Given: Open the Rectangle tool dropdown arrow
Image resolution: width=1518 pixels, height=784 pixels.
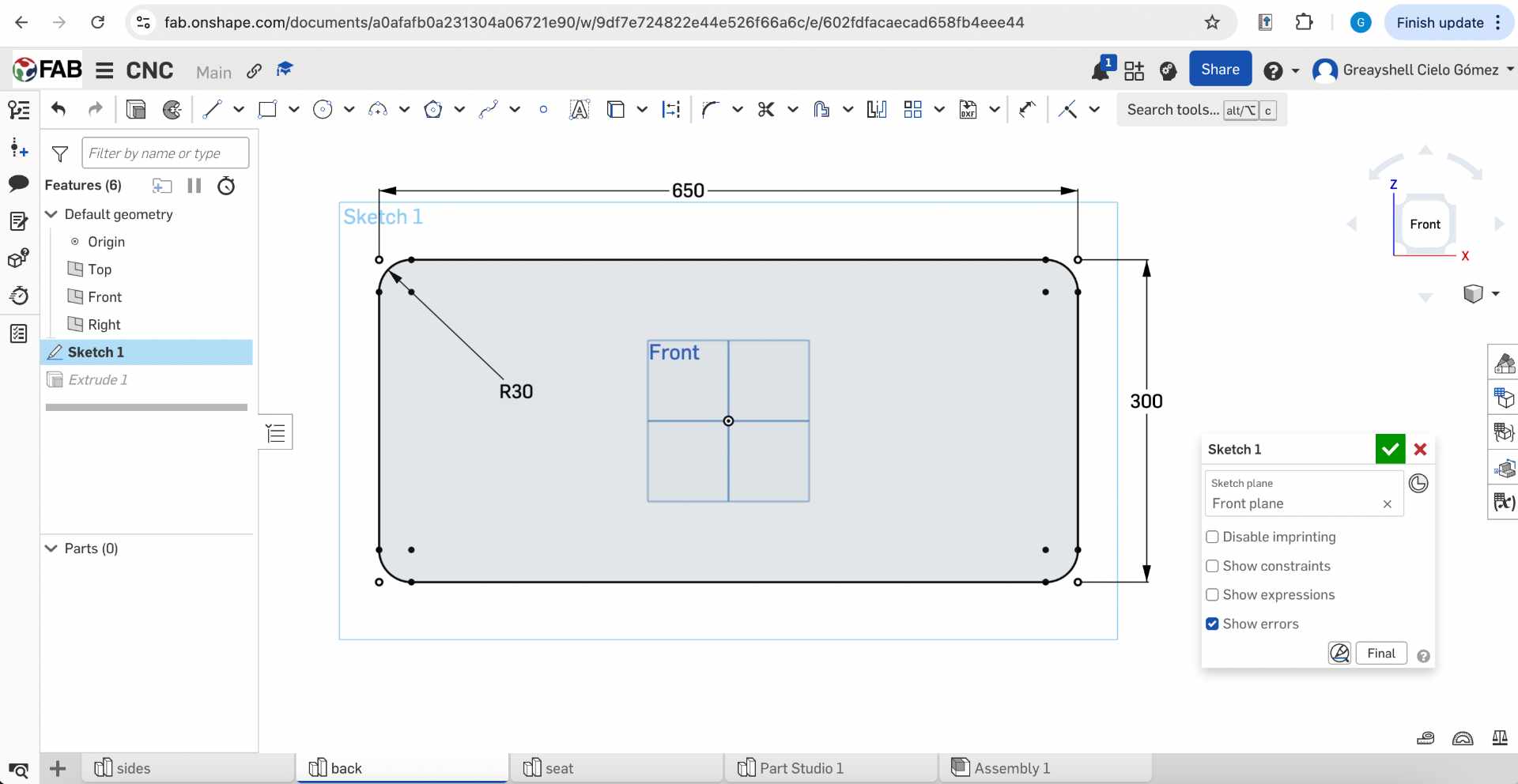Looking at the screenshot, I should pos(294,109).
